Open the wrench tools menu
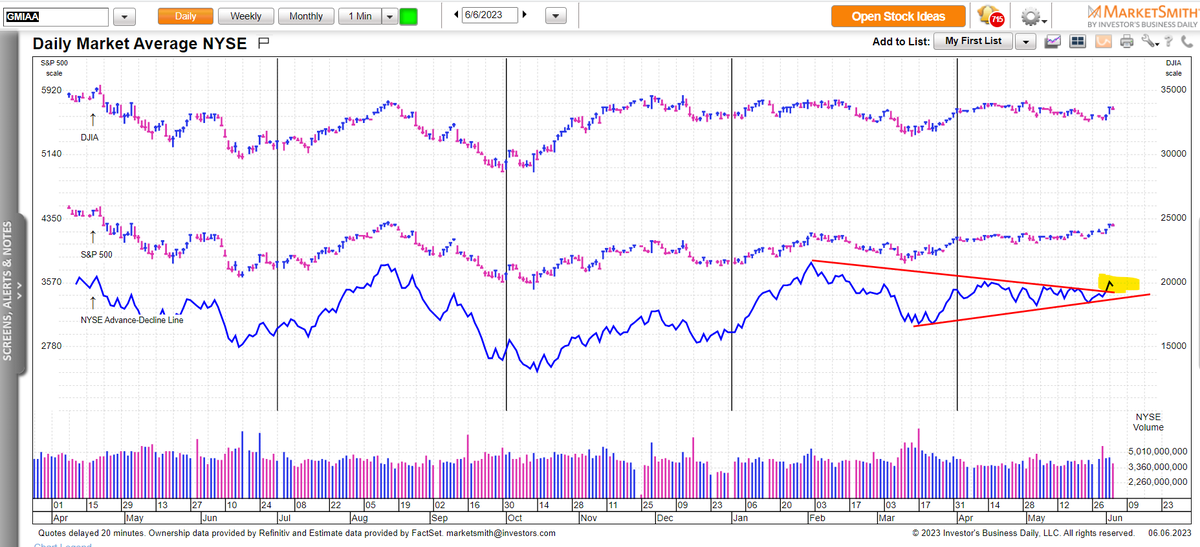The width and height of the screenshot is (1200, 547). pyautogui.click(x=1149, y=41)
